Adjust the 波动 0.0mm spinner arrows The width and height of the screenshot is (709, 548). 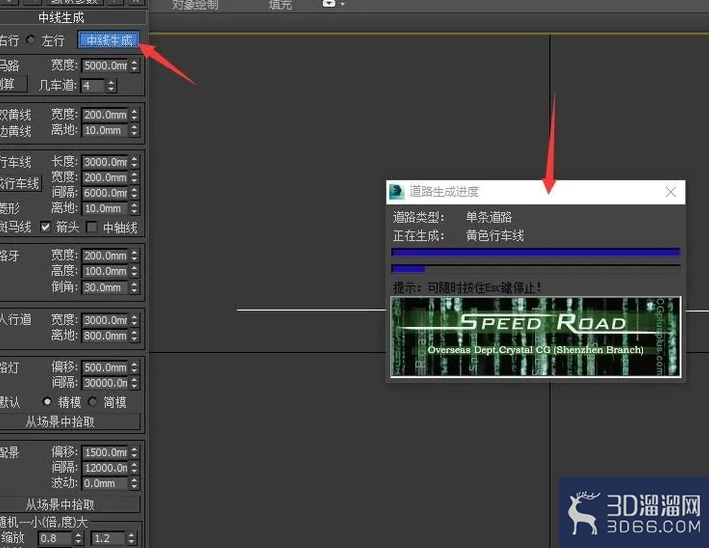[134, 483]
